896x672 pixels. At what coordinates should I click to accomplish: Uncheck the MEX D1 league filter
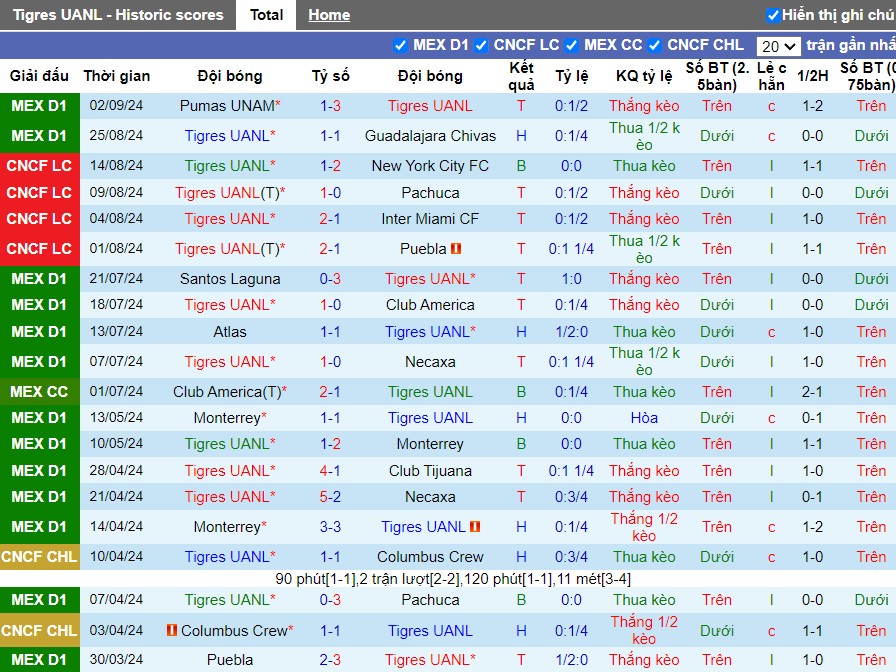coord(401,45)
